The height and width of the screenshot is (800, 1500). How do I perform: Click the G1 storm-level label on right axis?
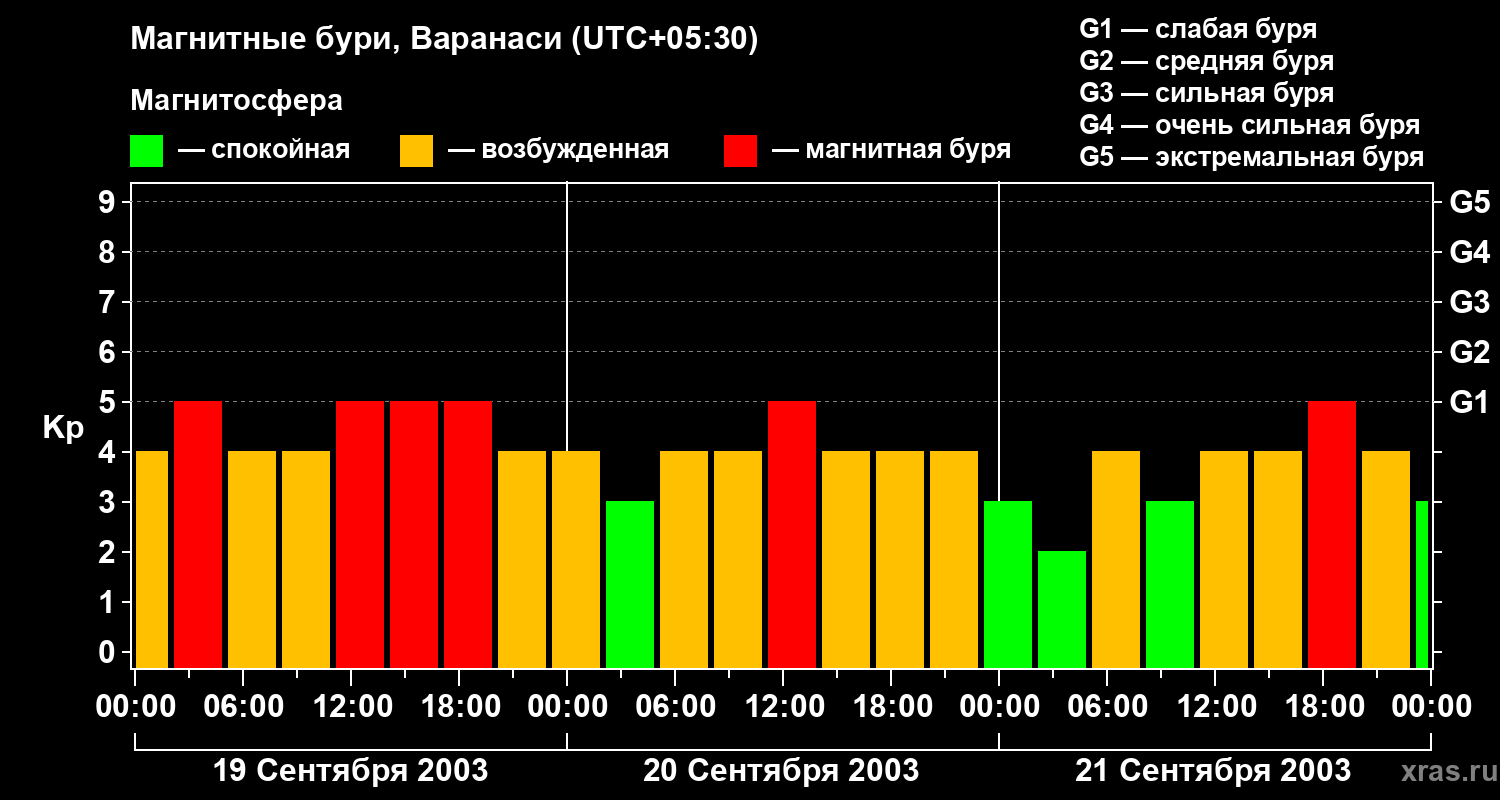(x=1469, y=402)
